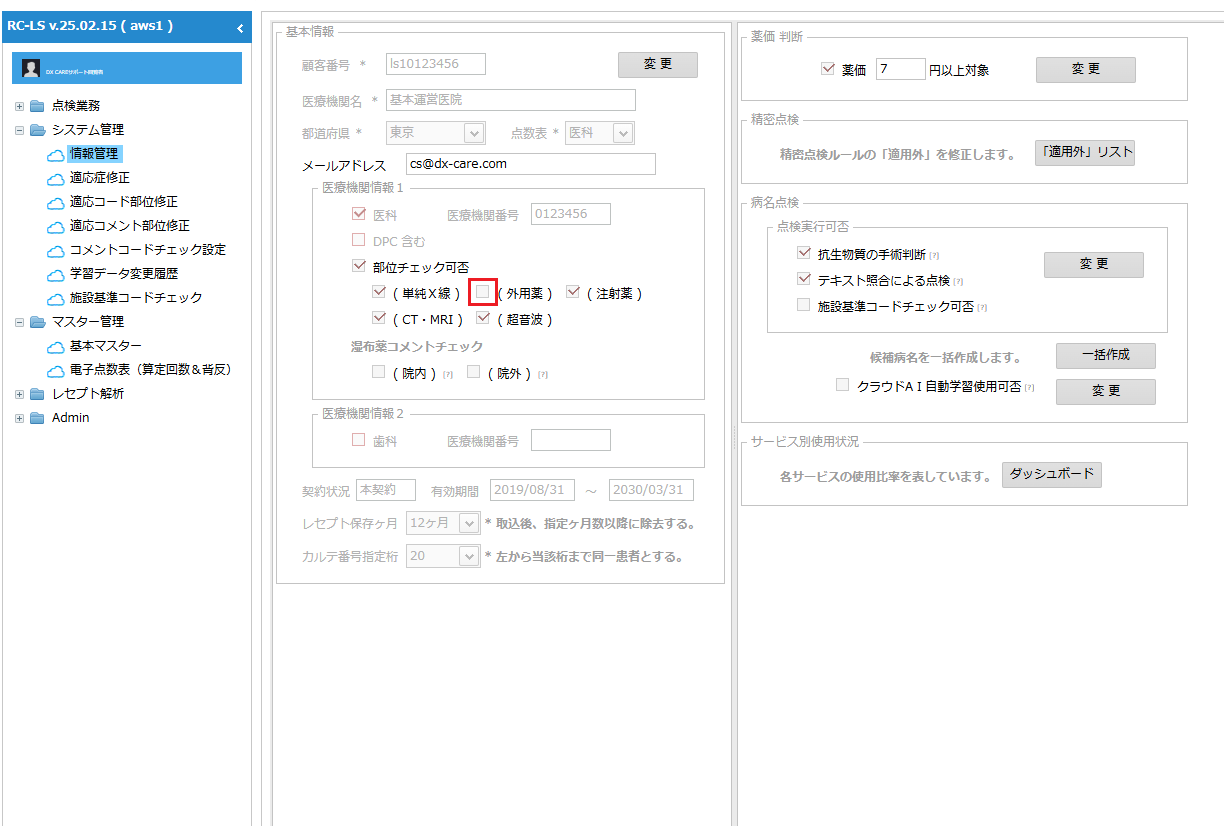
Task: Open 学習データ変更履歴 in the tree
Action: (124, 274)
